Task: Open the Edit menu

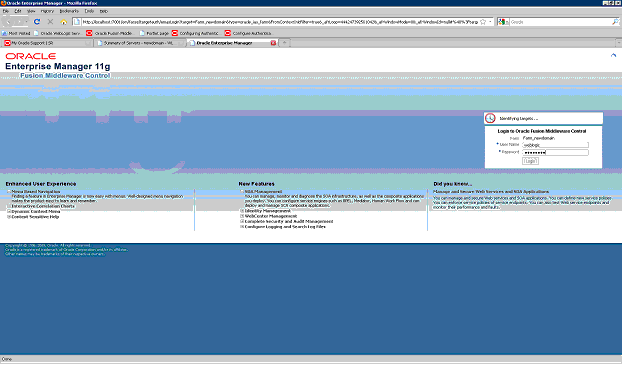Action: point(18,11)
